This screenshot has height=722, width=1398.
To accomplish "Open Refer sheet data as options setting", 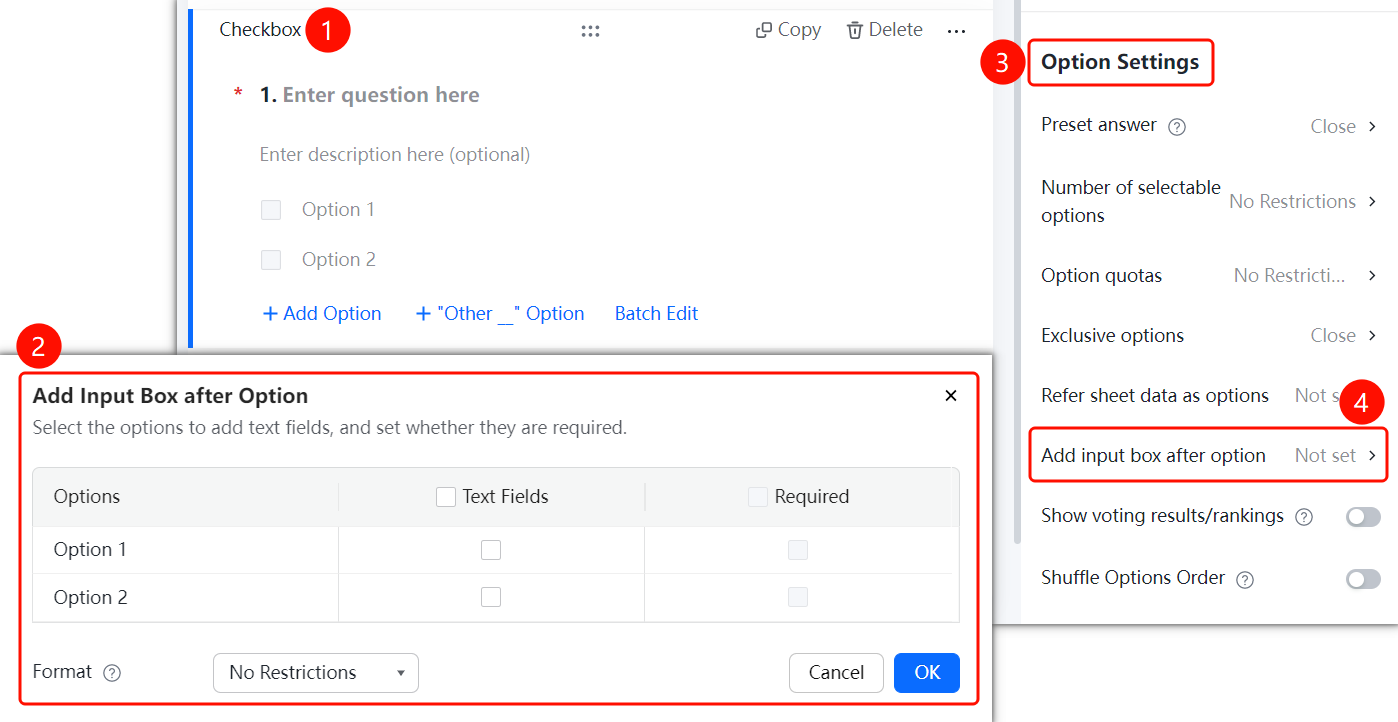I will click(1209, 396).
